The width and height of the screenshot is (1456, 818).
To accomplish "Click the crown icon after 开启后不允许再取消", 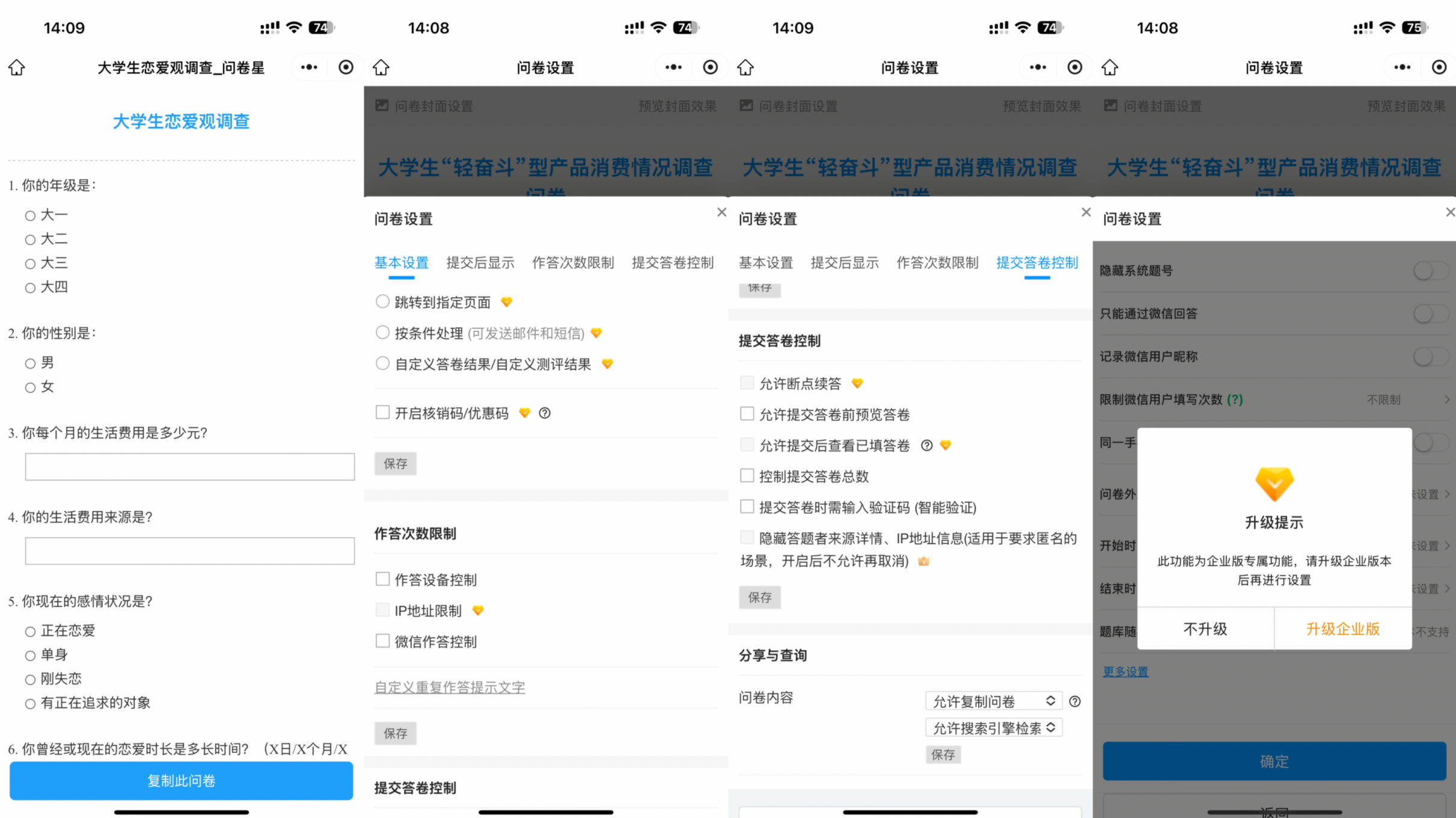I will (x=924, y=561).
